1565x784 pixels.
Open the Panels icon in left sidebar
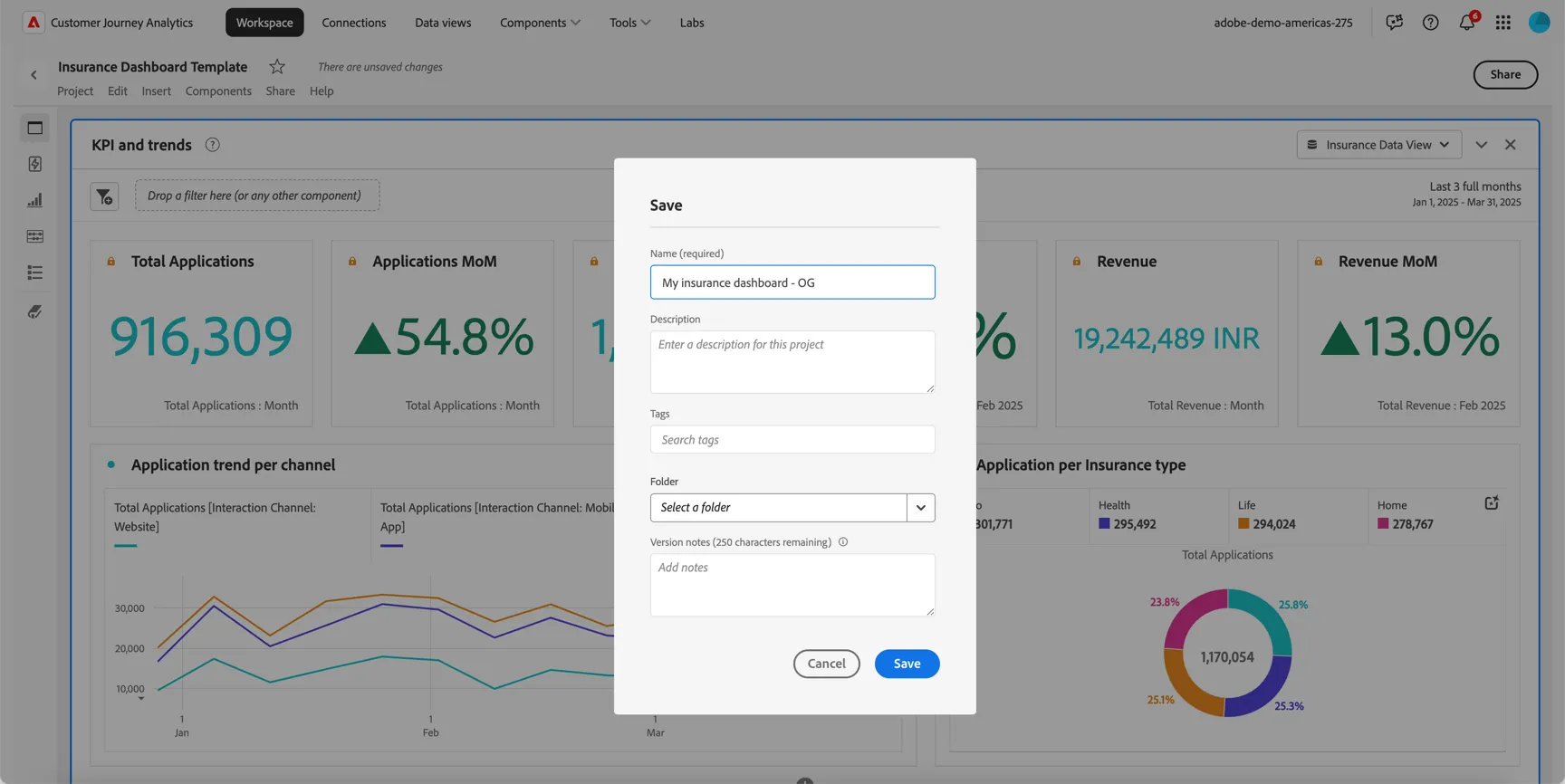(34, 128)
